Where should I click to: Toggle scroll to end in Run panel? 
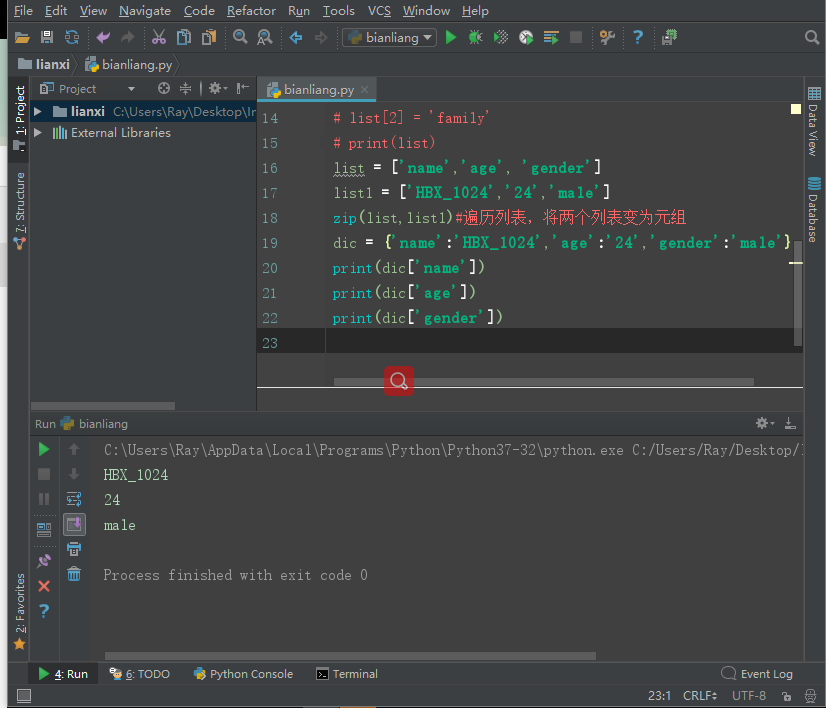tap(74, 524)
